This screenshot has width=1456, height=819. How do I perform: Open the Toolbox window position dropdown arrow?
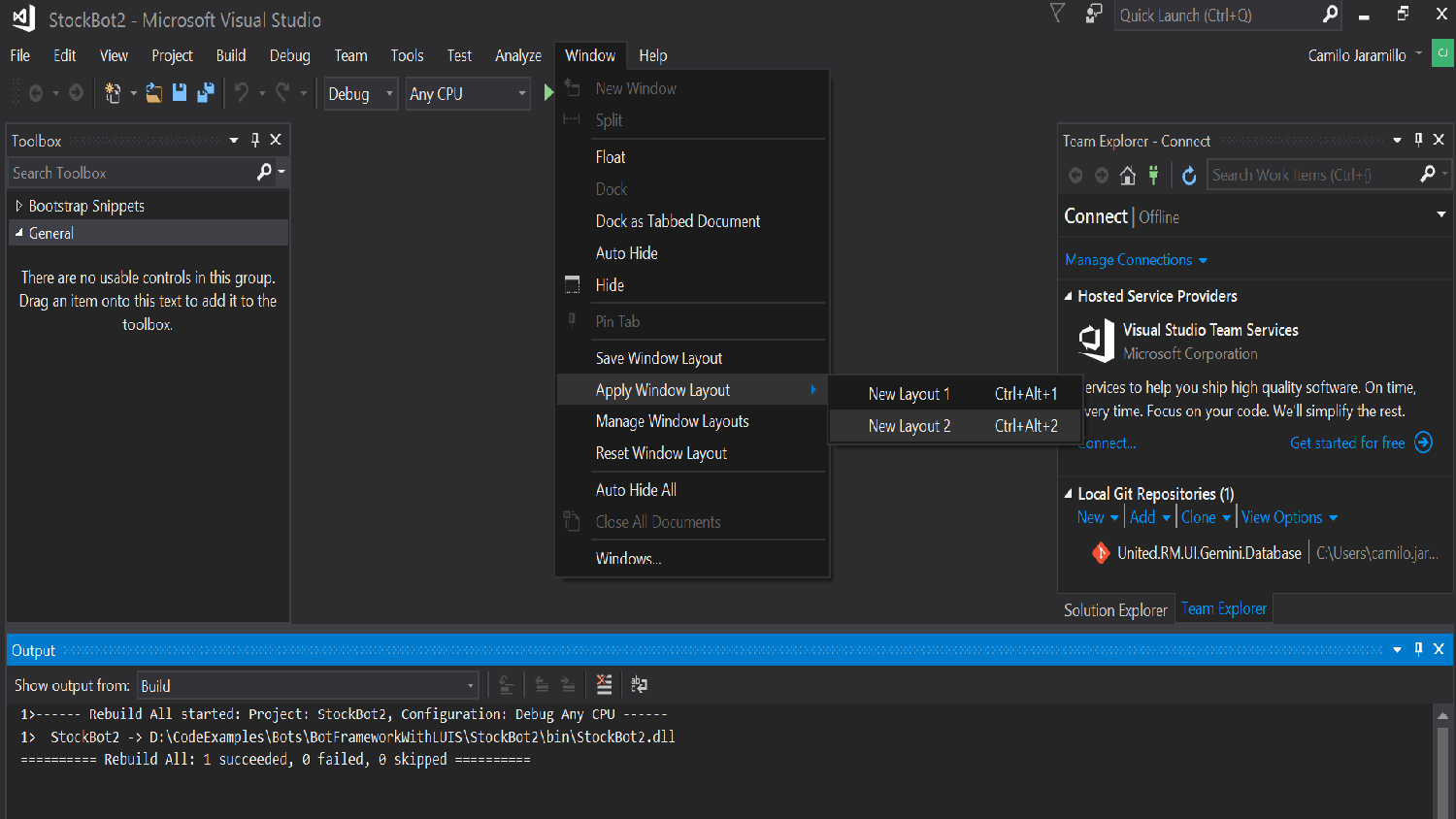pyautogui.click(x=234, y=140)
